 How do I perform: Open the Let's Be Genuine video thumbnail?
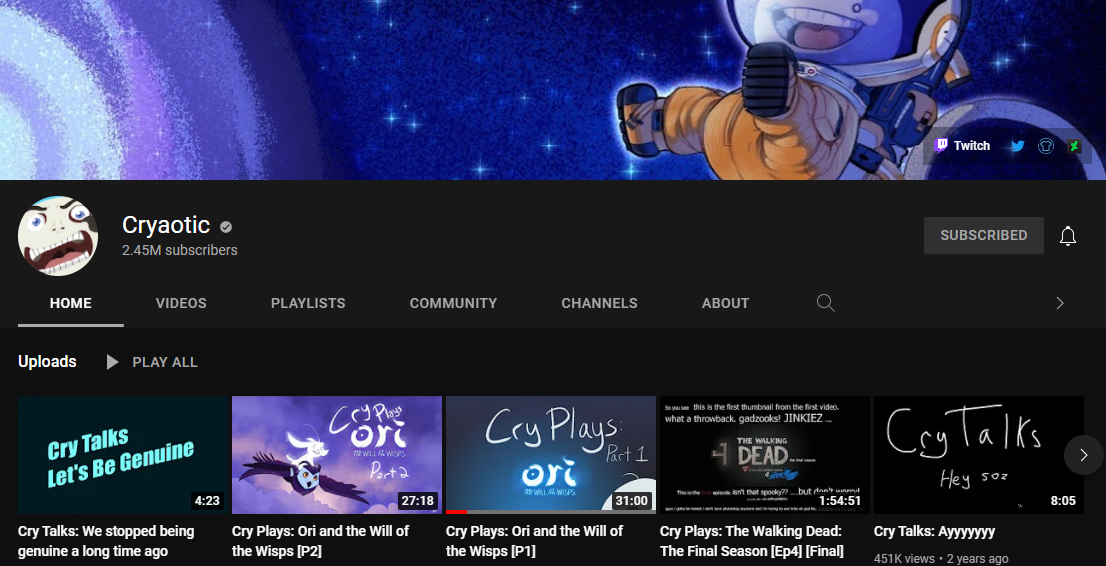click(123, 454)
